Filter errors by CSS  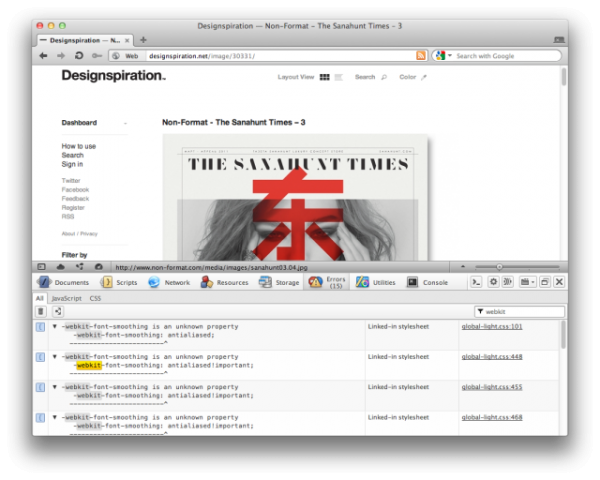95,298
